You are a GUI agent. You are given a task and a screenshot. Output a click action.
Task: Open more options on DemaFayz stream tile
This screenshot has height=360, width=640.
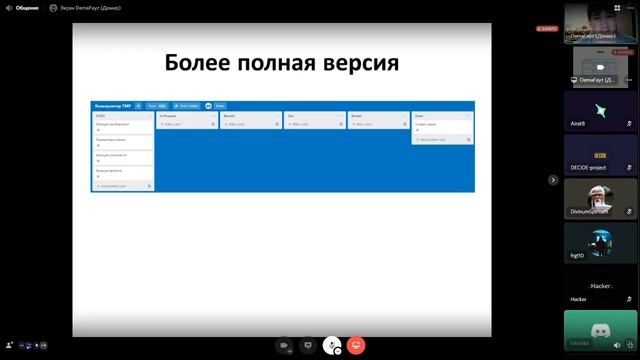[629, 80]
